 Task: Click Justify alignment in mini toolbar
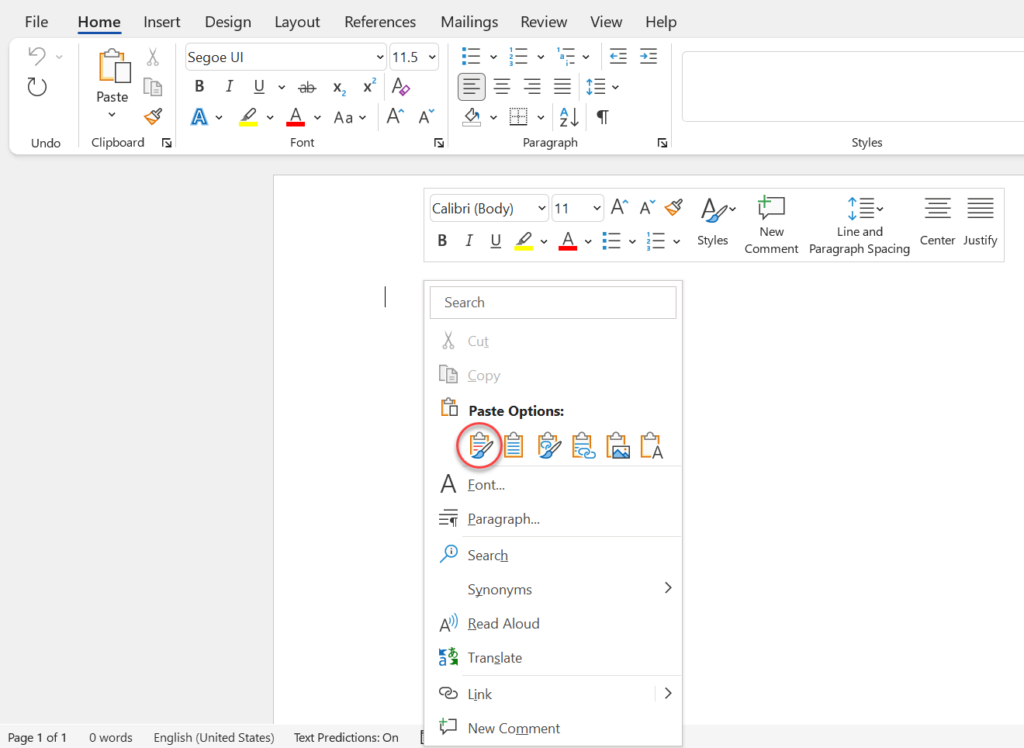(980, 222)
